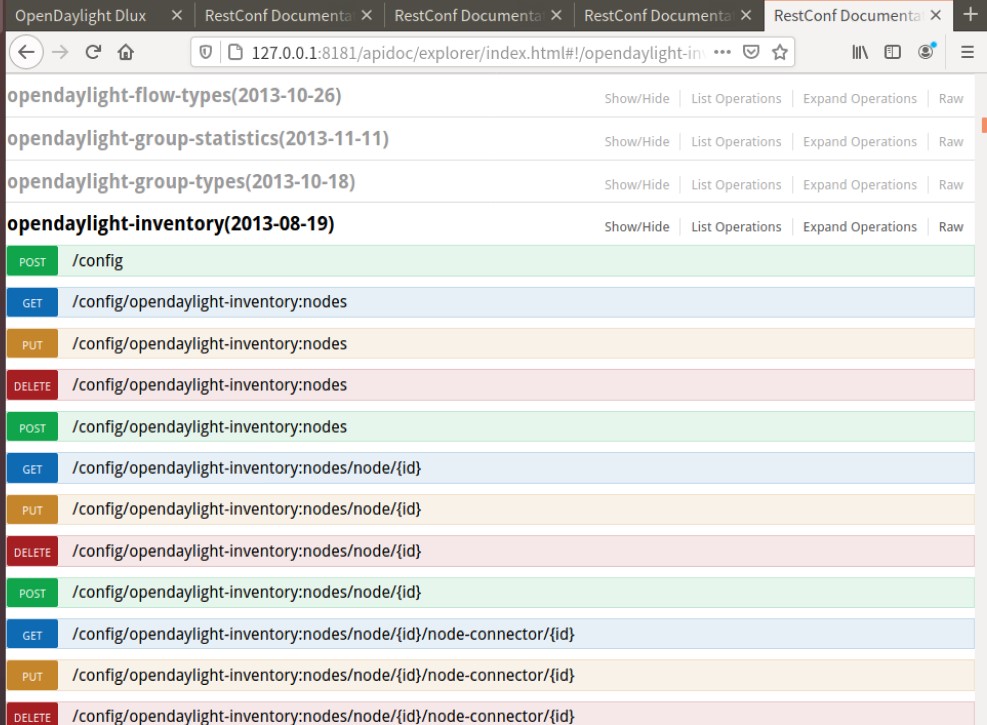Open tracking protection shield icon
The width and height of the screenshot is (987, 725).
(205, 52)
